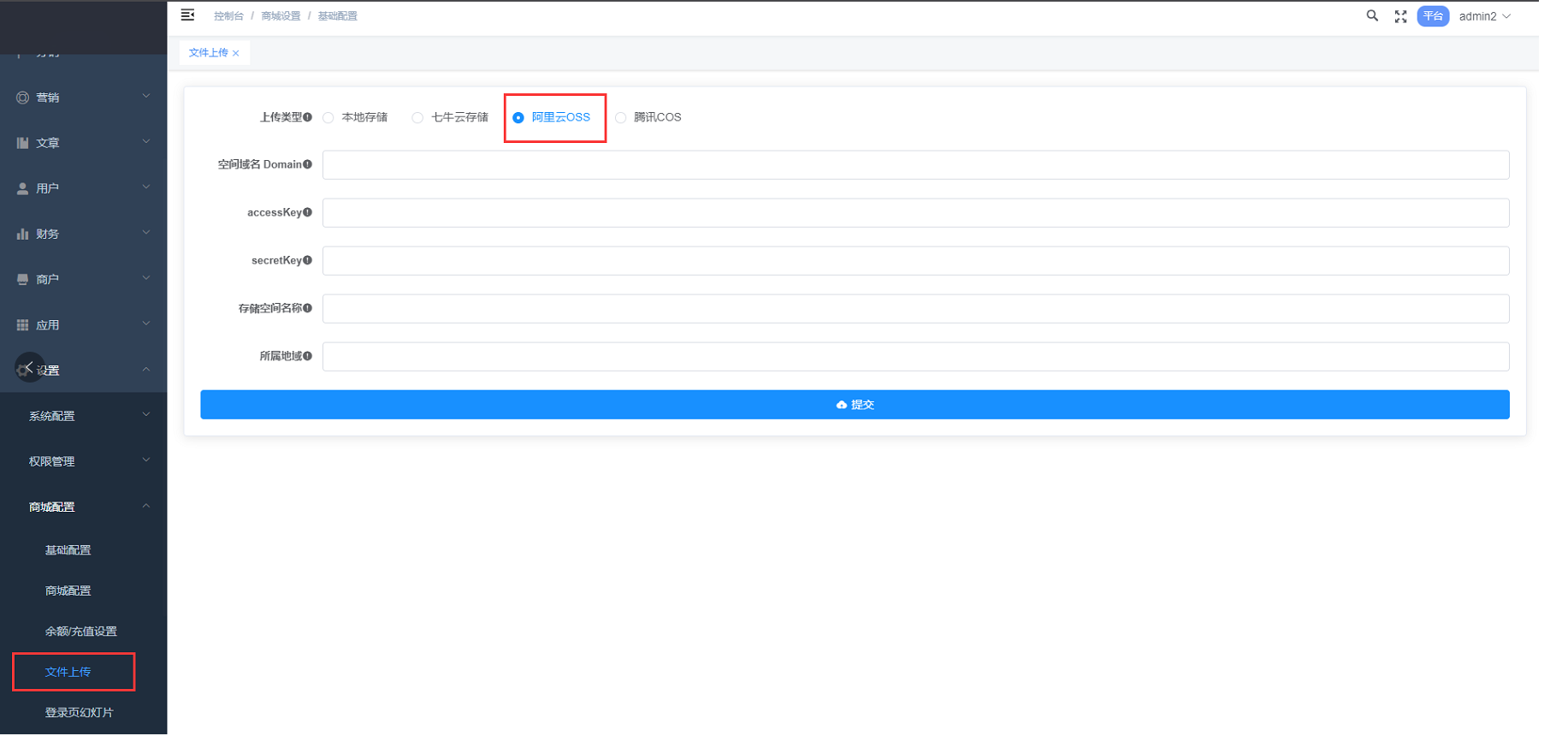Expand the 营销 menu chevron

pos(146,96)
